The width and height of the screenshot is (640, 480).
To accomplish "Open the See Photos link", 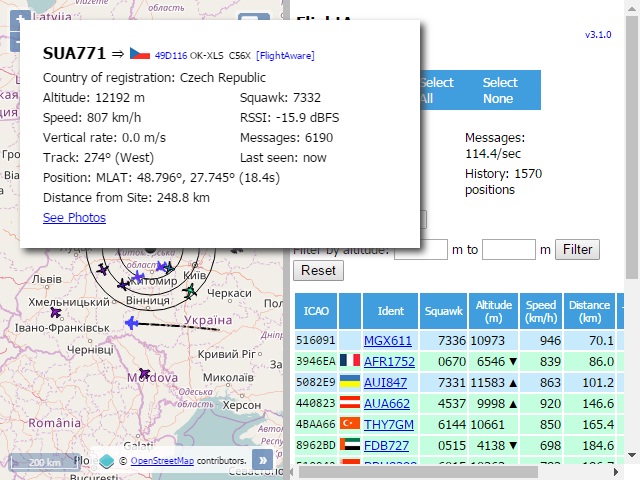I will [x=74, y=218].
